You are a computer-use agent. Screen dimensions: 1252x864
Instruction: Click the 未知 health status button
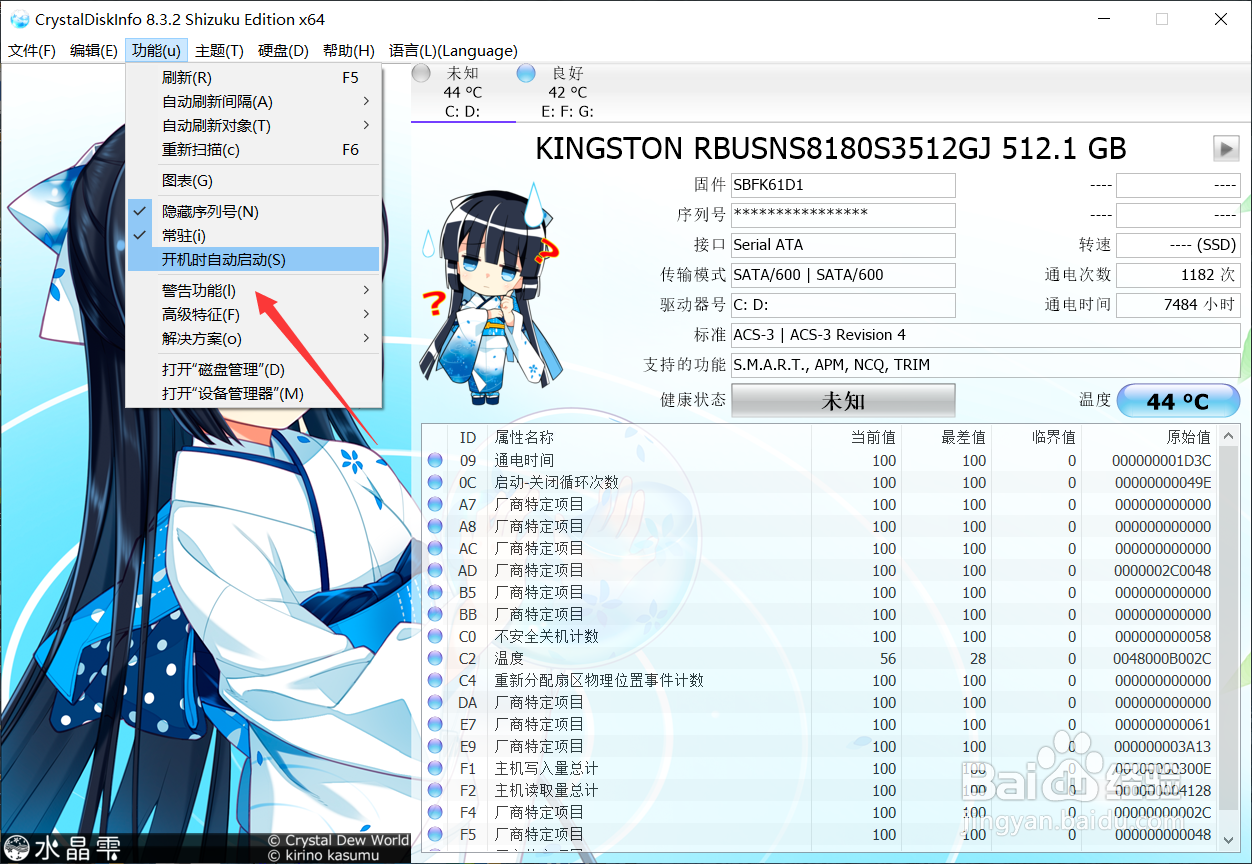tap(843, 400)
